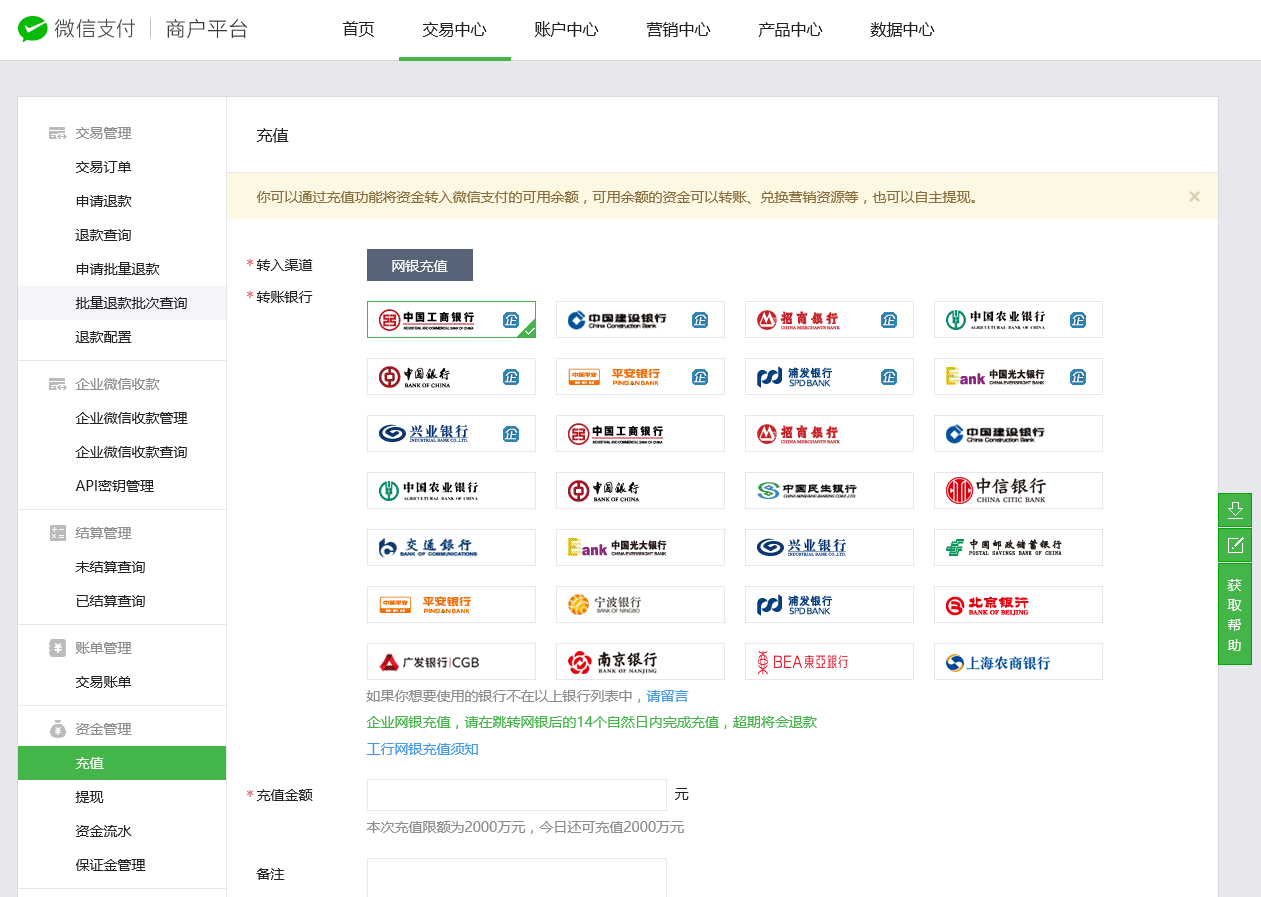Viewport: 1261px width, 897px height.
Task: Choose the 北京银行 bank option
Action: [x=1018, y=605]
